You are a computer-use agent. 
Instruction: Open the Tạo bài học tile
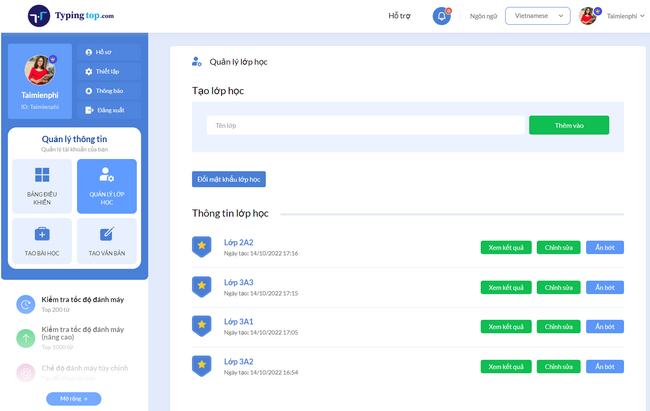(x=42, y=240)
